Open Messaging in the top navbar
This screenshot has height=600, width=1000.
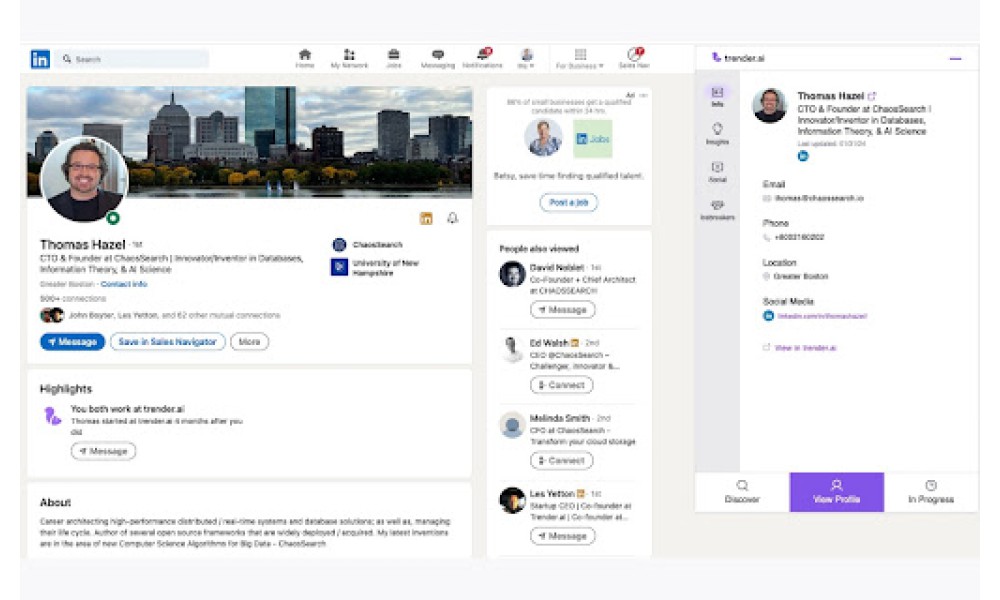[x=438, y=59]
